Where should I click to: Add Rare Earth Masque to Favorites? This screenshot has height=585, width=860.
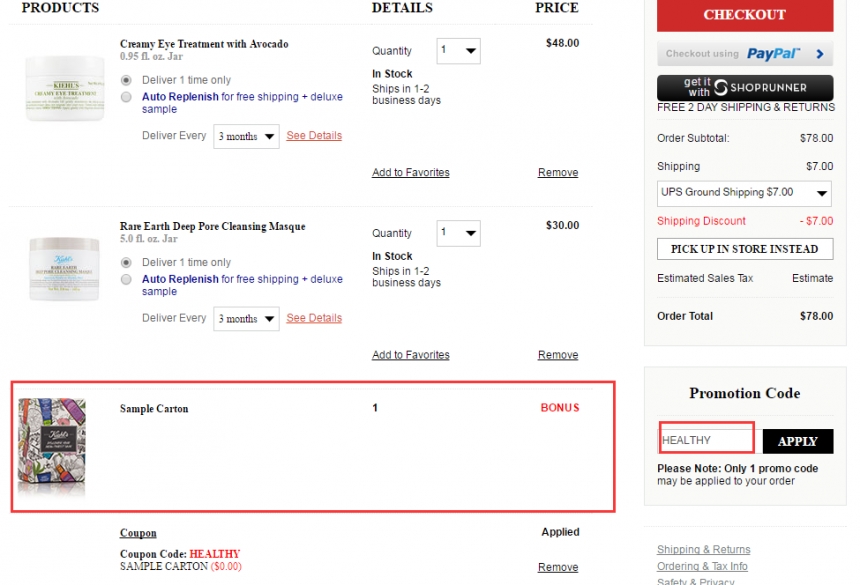[x=410, y=355]
